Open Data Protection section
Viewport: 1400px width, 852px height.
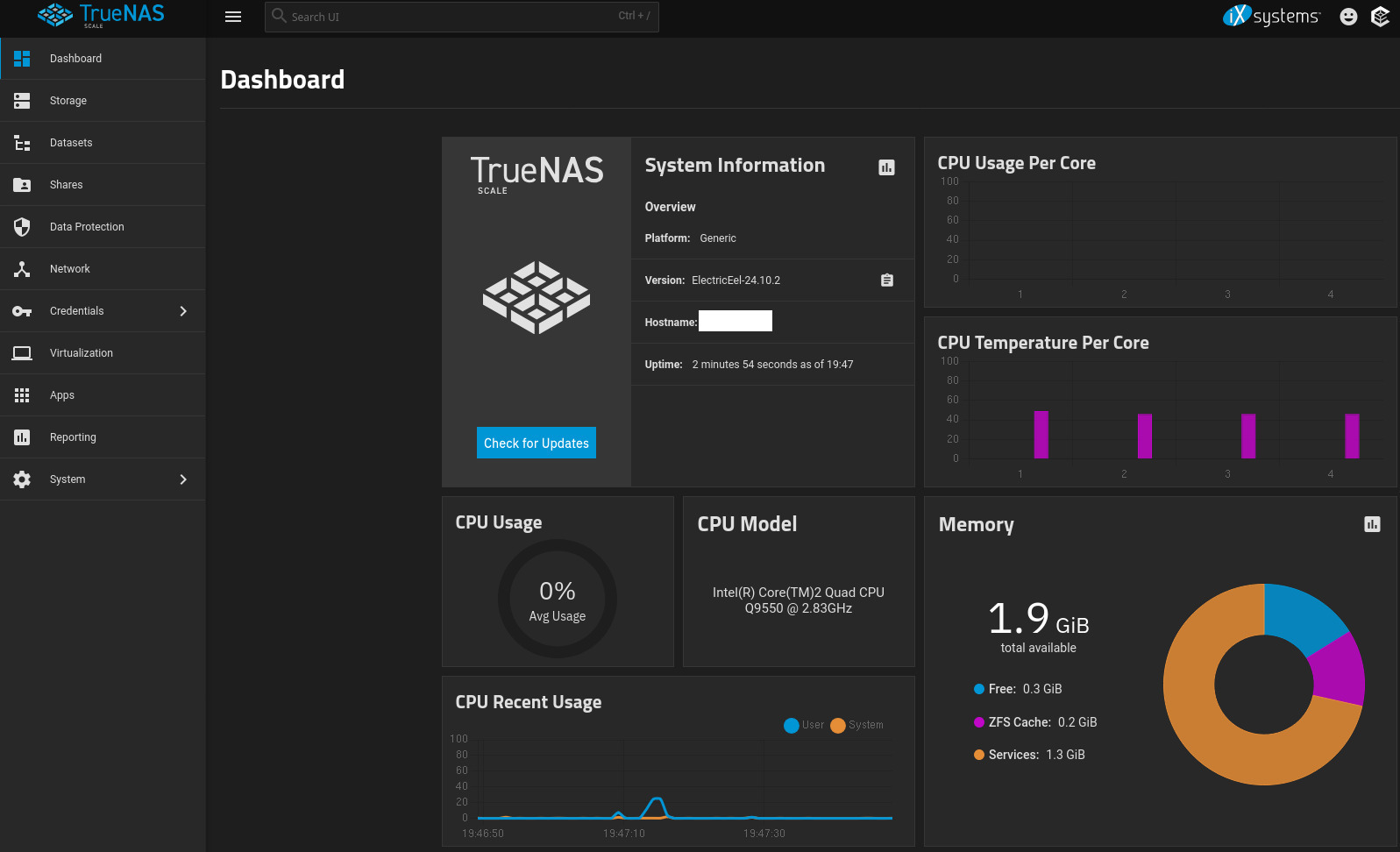(x=103, y=227)
